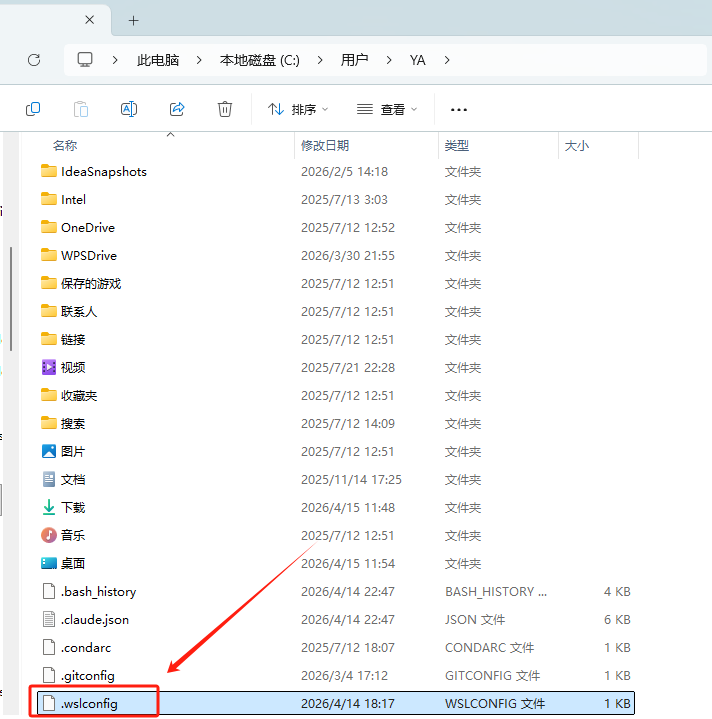This screenshot has width=712, height=719.
Task: Sort by 大小 column header
Action: click(x=577, y=146)
